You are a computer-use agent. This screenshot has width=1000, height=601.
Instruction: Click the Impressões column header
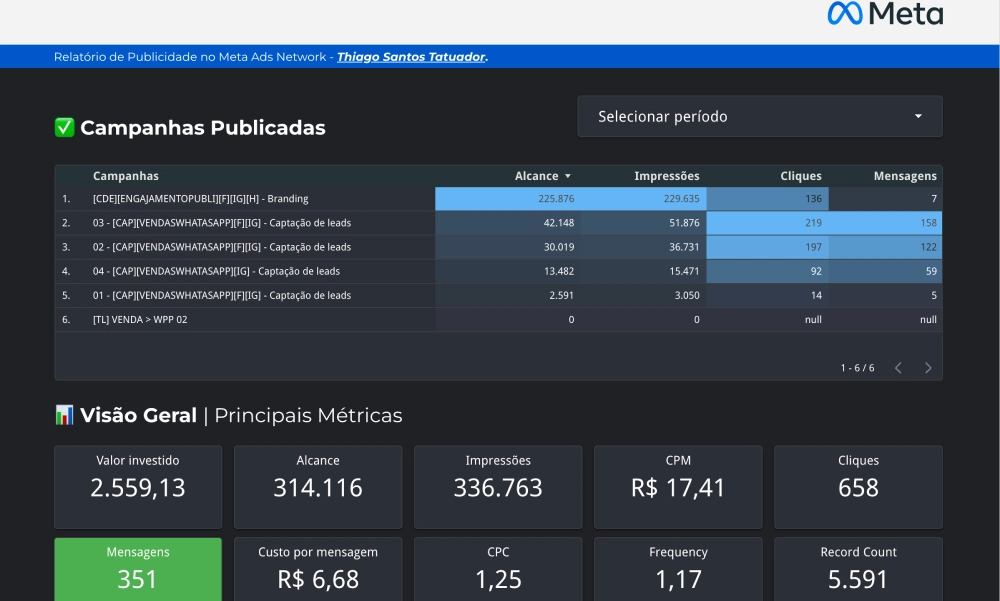pyautogui.click(x=666, y=176)
